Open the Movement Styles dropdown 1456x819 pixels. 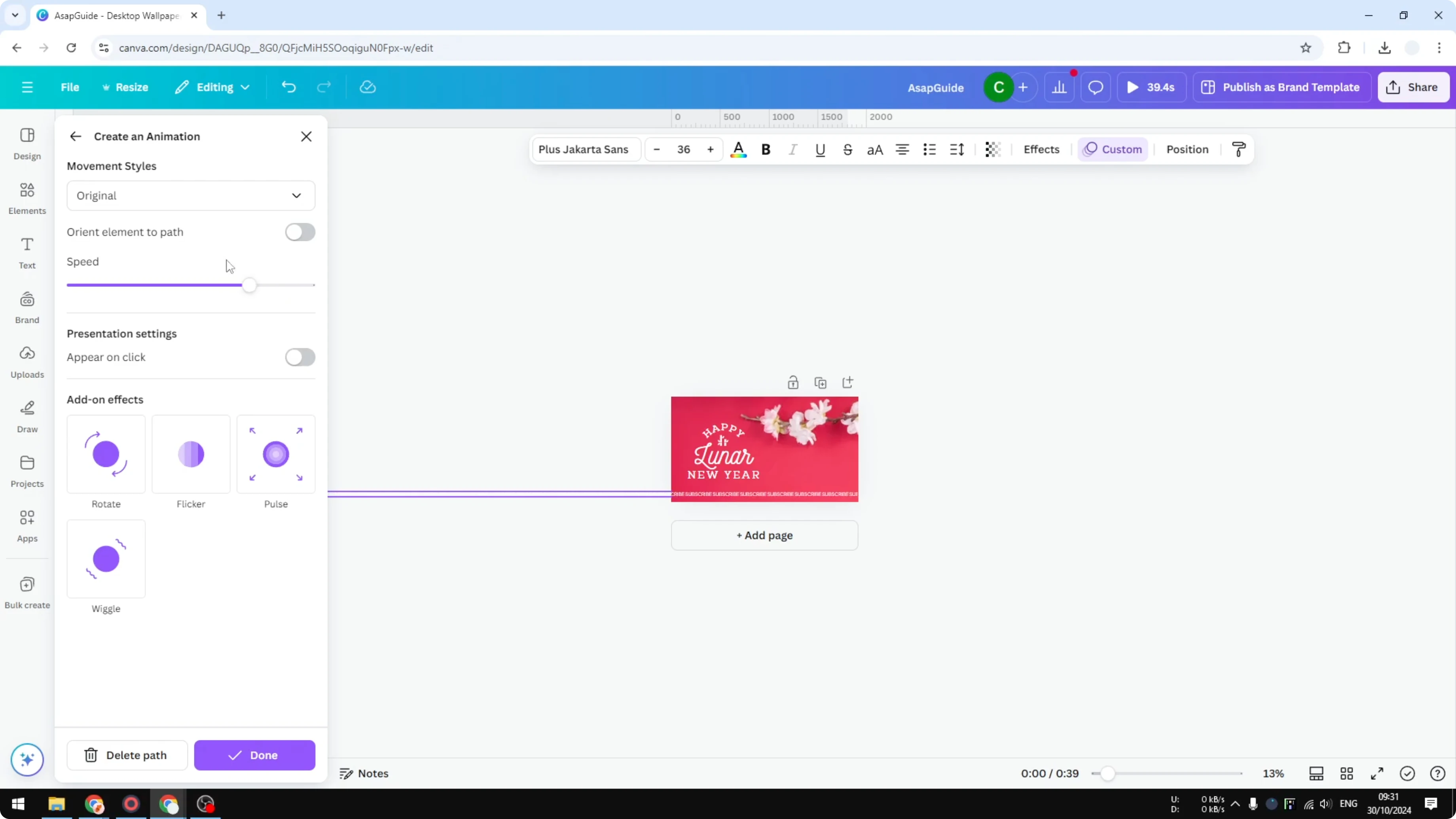coord(191,195)
